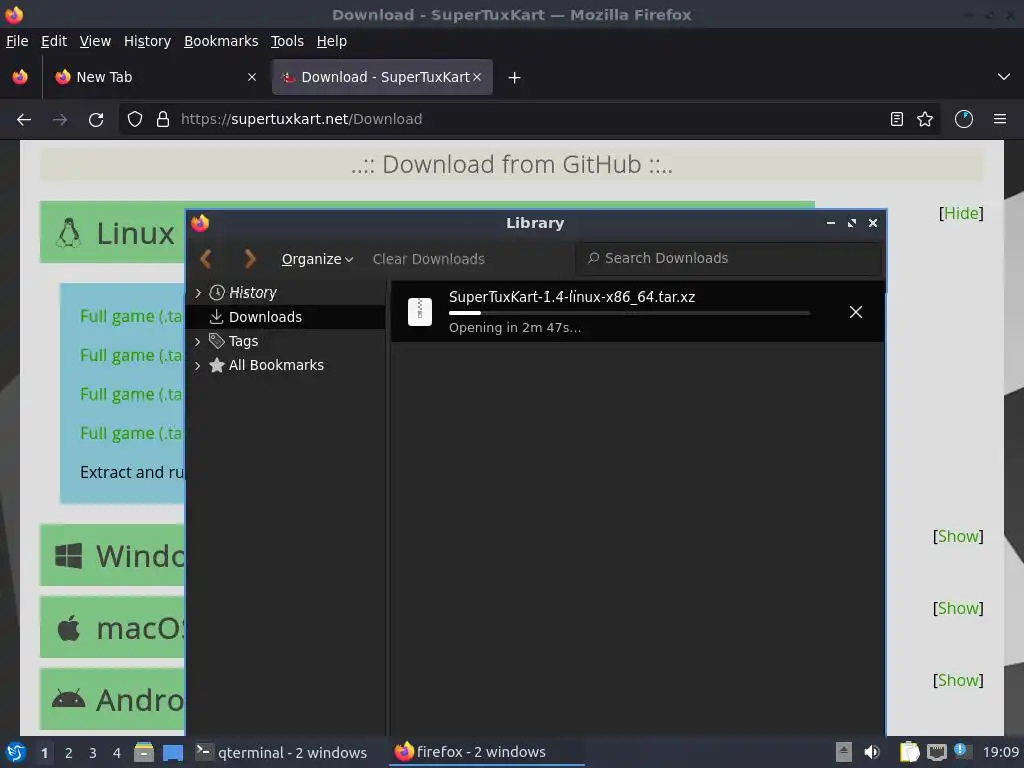Open the tracking protection shield icon

click(135, 120)
